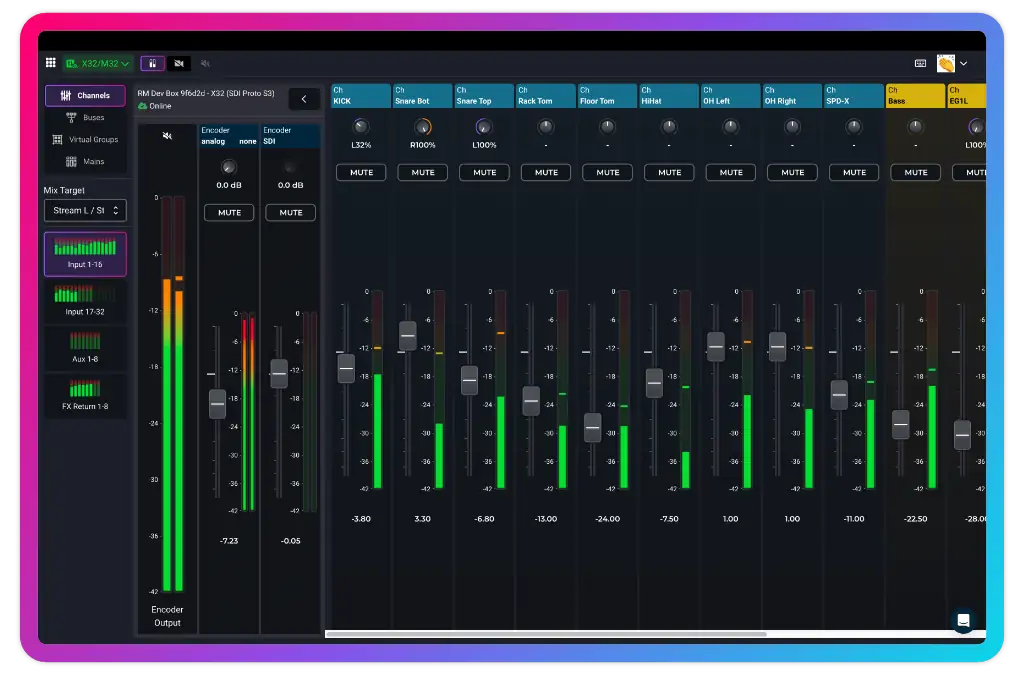This screenshot has width=1024, height=675.
Task: Open the app grid launcher icon
Action: coord(50,62)
